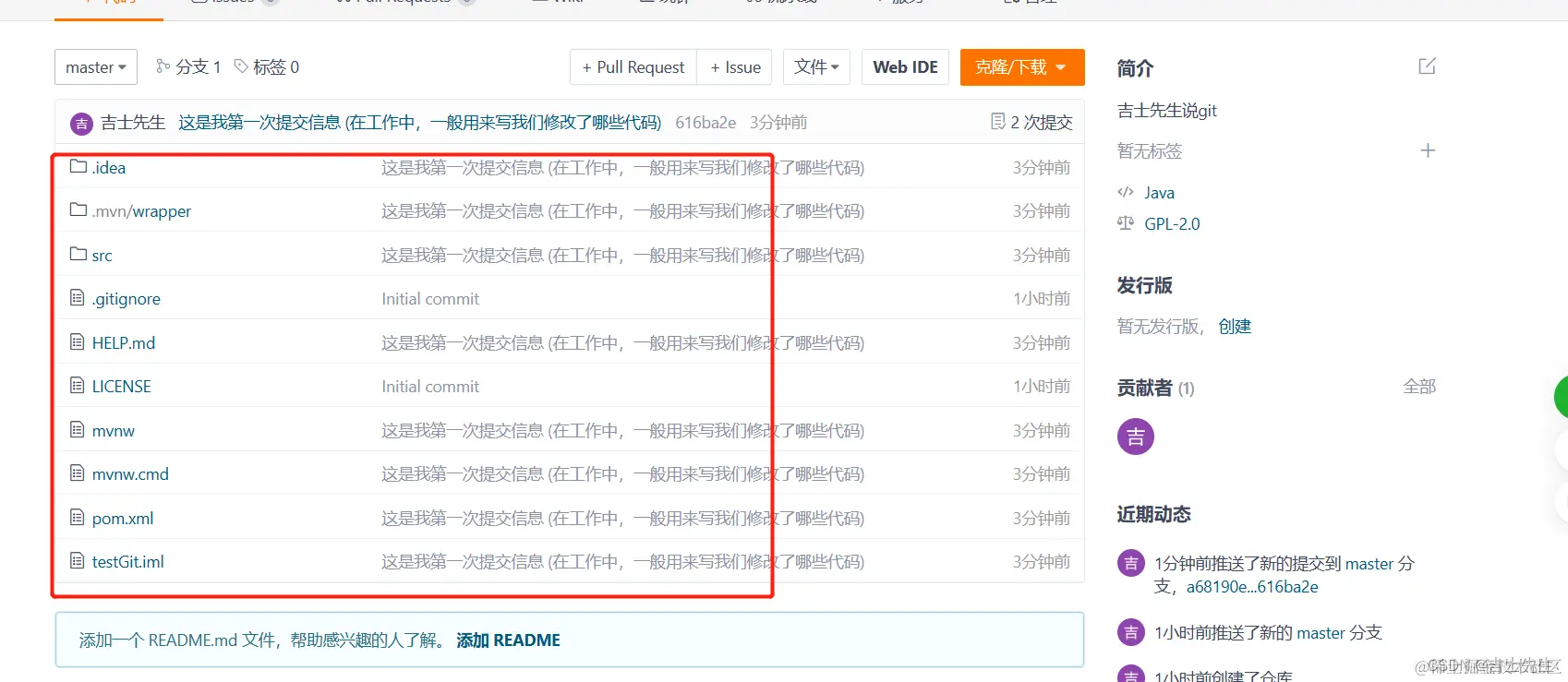
Task: Open master link in the 1小时前 push activity
Action: (x=1321, y=633)
